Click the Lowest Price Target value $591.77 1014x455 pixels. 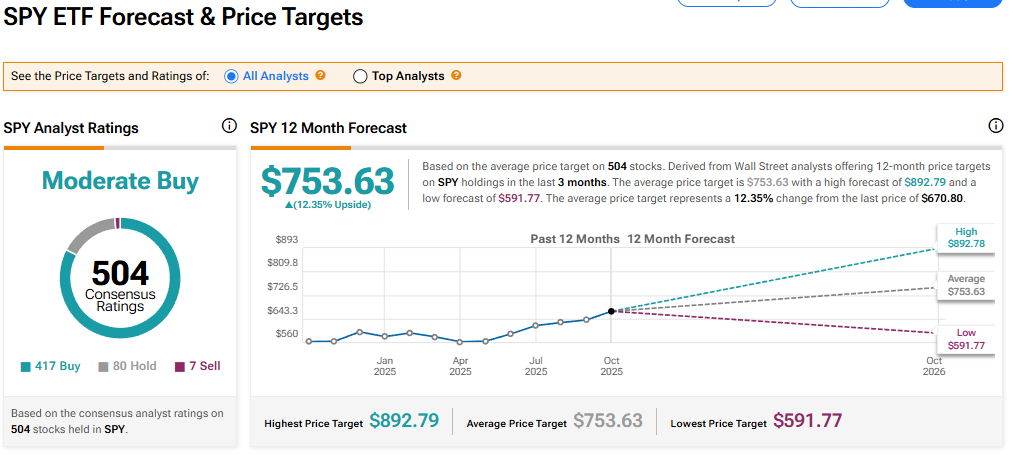click(x=807, y=421)
